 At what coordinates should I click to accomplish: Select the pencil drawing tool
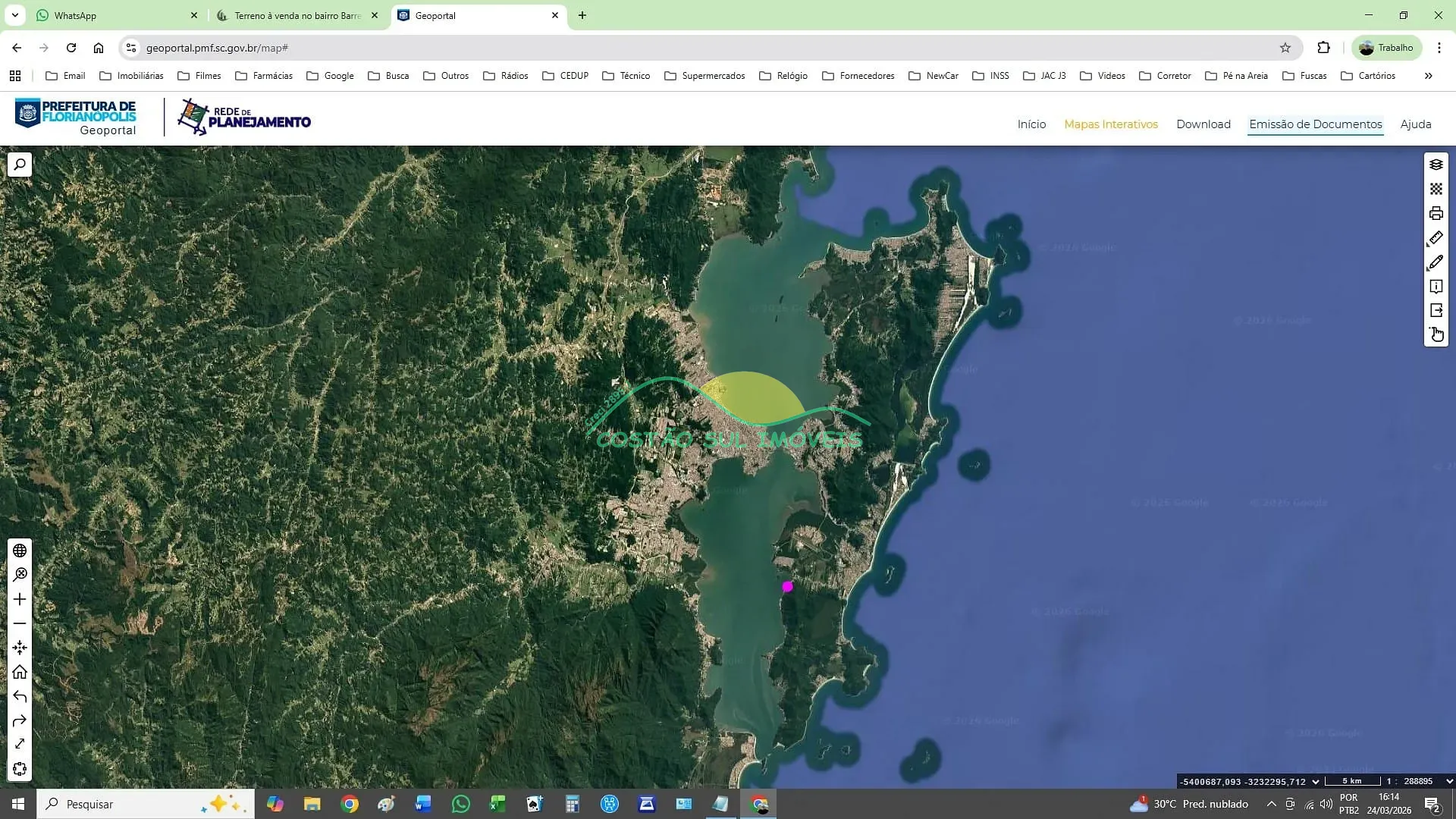click(x=1436, y=262)
